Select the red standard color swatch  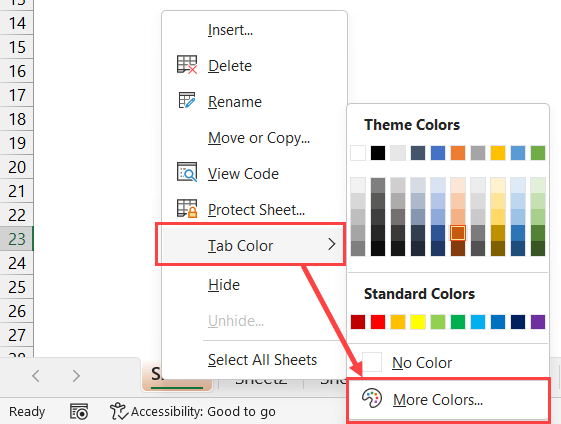click(x=378, y=322)
